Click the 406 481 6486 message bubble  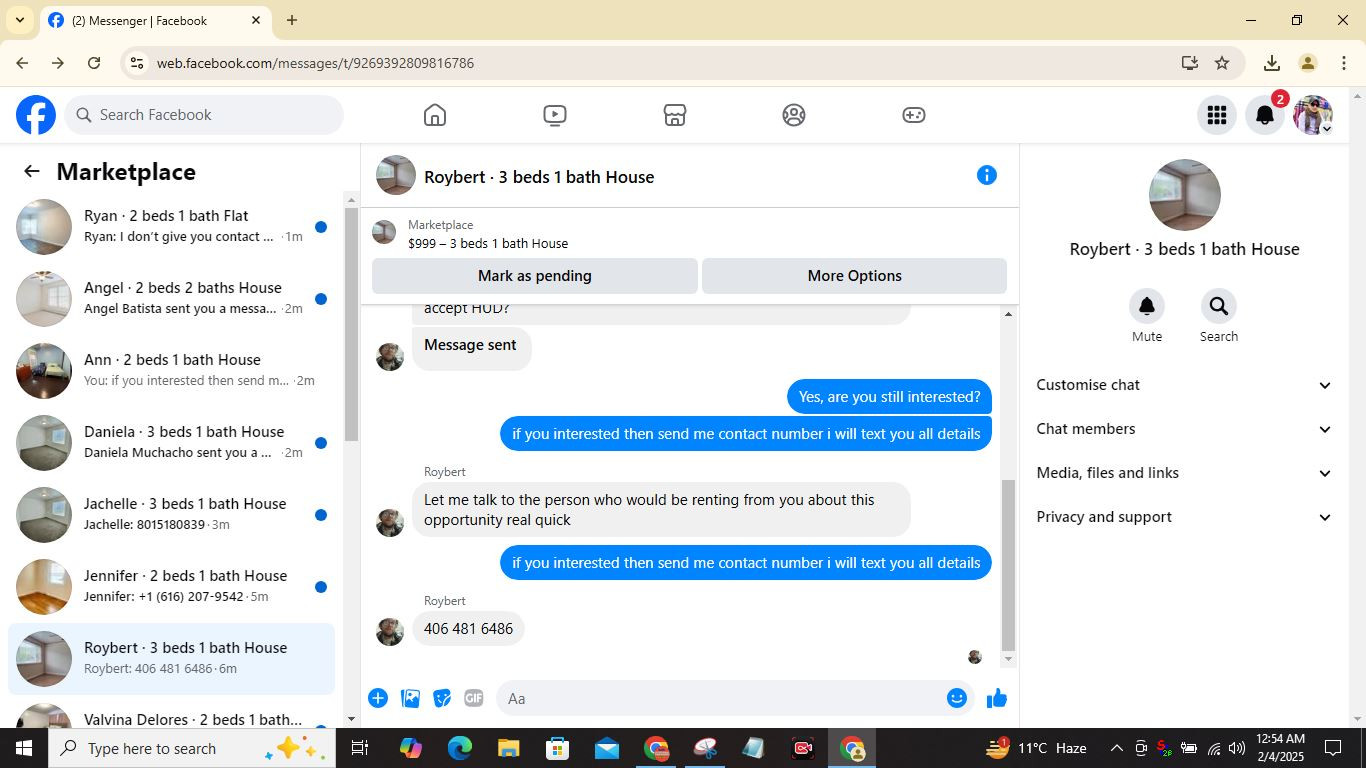tap(469, 629)
